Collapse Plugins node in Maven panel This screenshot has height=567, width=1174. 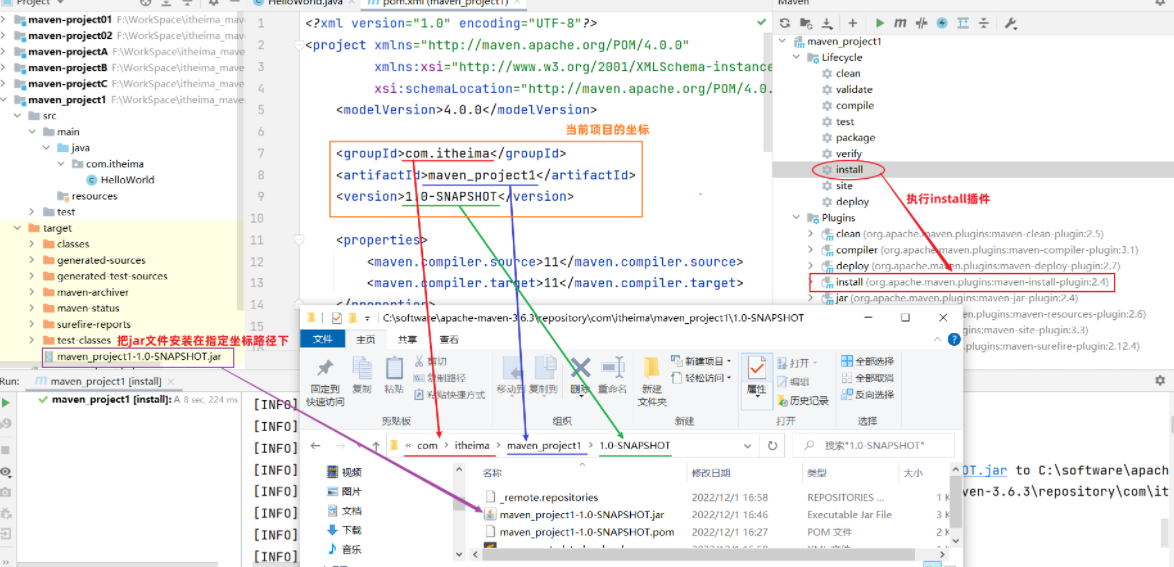coord(796,218)
